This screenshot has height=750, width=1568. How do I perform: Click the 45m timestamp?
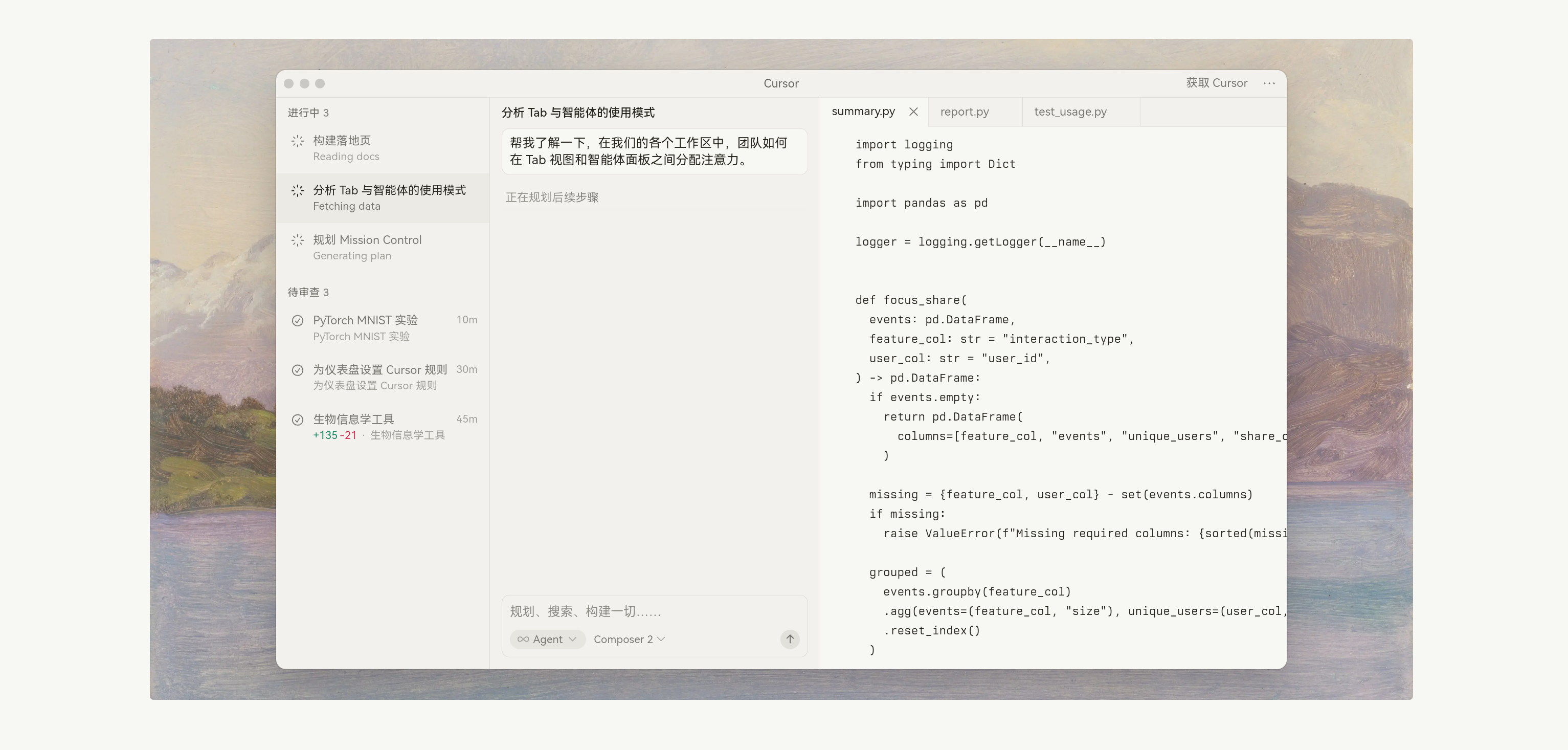(x=467, y=420)
